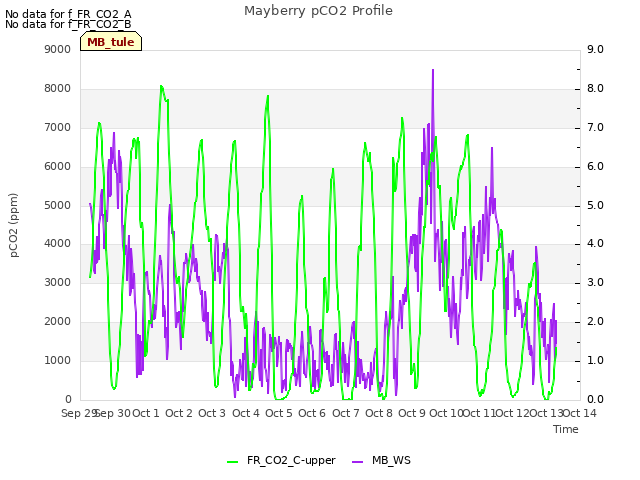Click the 6.0 right axis tick label
640x480 pixels.
point(595,167)
